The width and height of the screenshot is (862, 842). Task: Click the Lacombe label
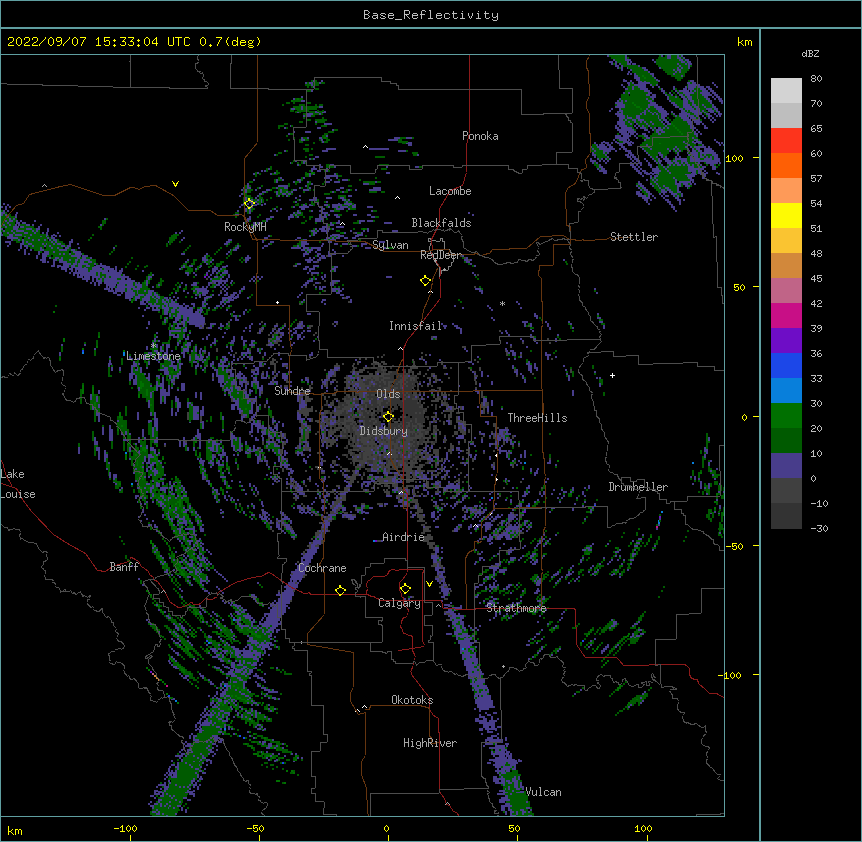tap(450, 191)
